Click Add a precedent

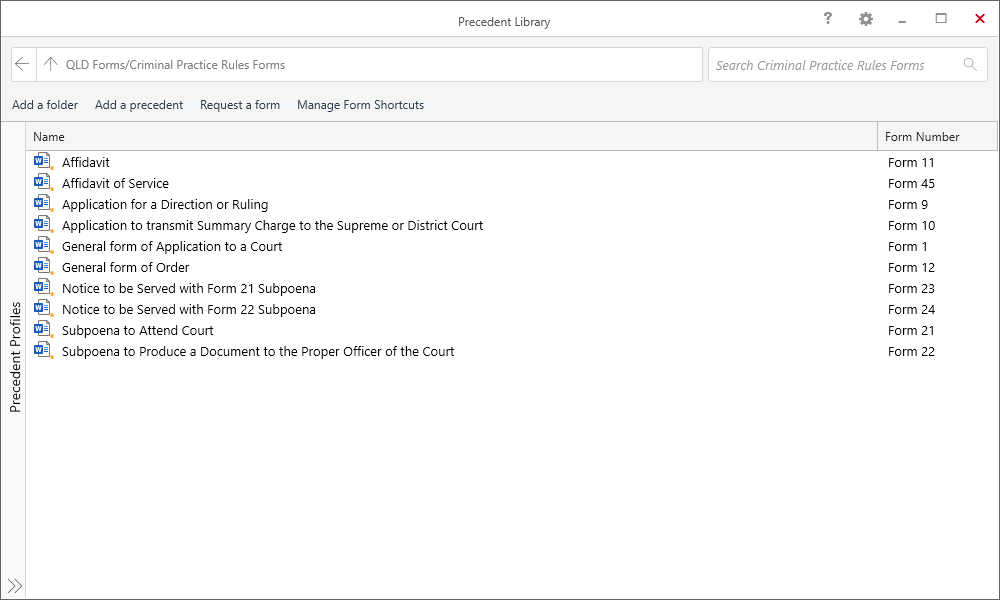tap(139, 105)
